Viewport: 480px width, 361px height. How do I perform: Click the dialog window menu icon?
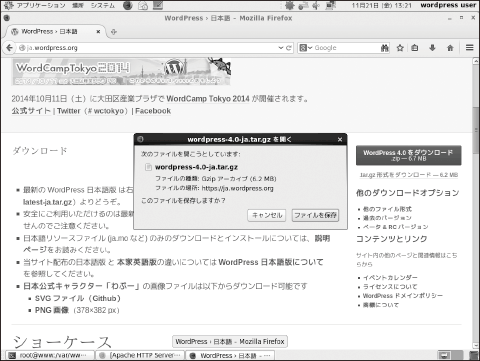pyautogui.click(x=140, y=139)
